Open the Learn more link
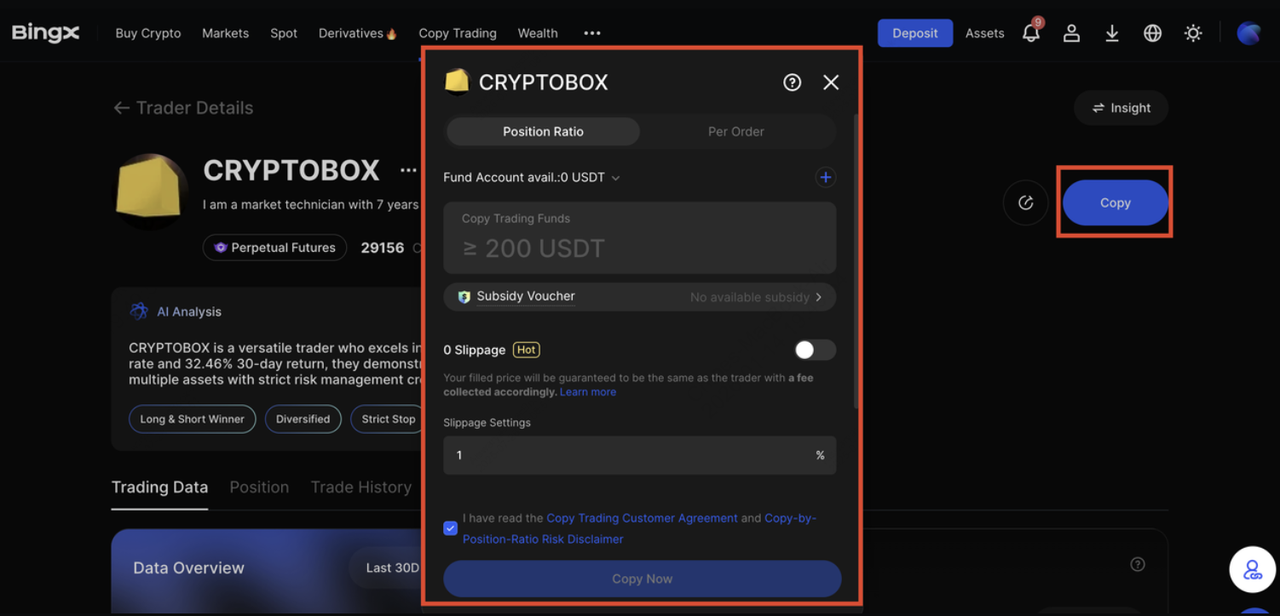1280x616 pixels. tap(588, 392)
